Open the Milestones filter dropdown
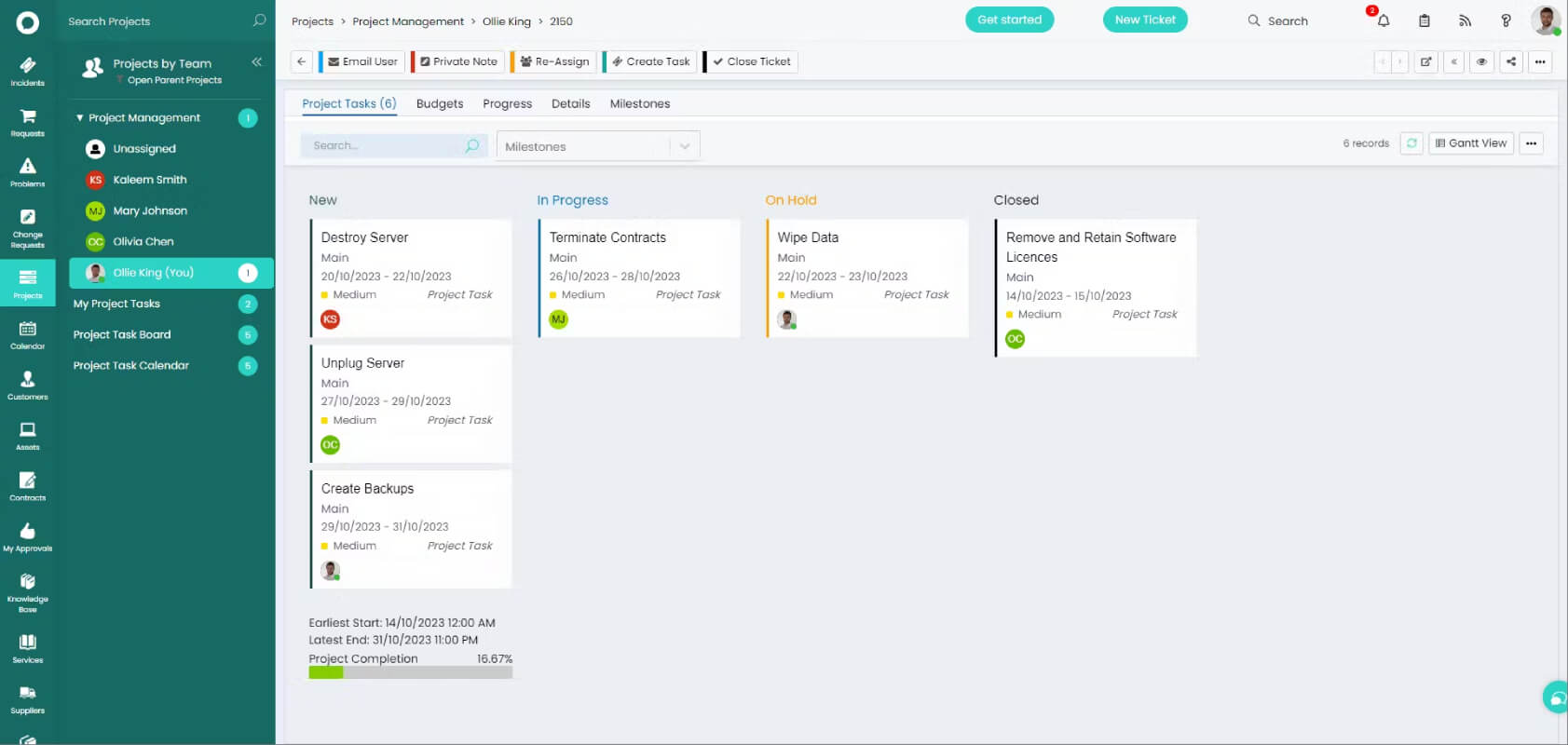Screen dimensions: 1568x745 (x=598, y=146)
